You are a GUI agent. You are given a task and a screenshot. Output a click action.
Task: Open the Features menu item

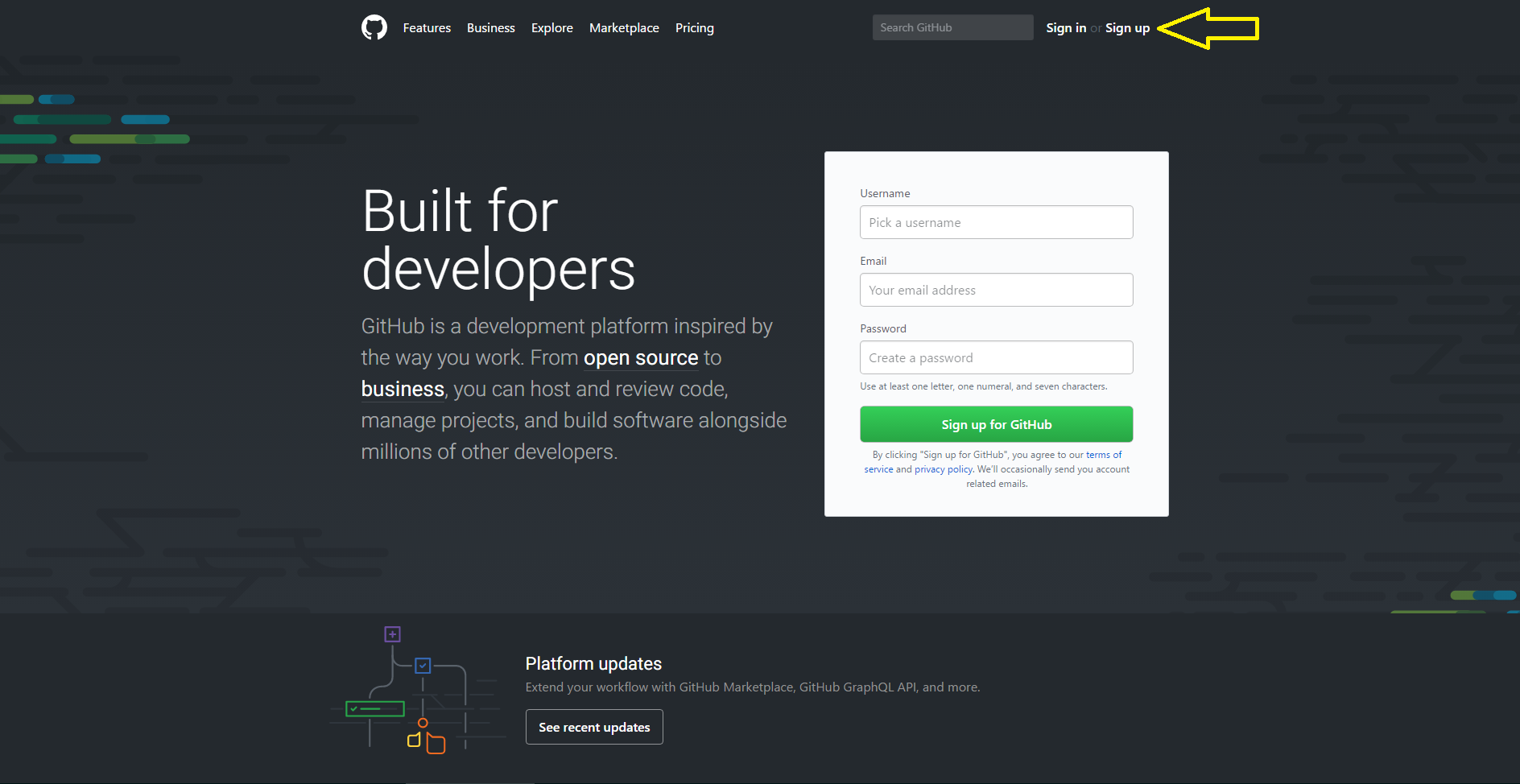click(x=427, y=27)
